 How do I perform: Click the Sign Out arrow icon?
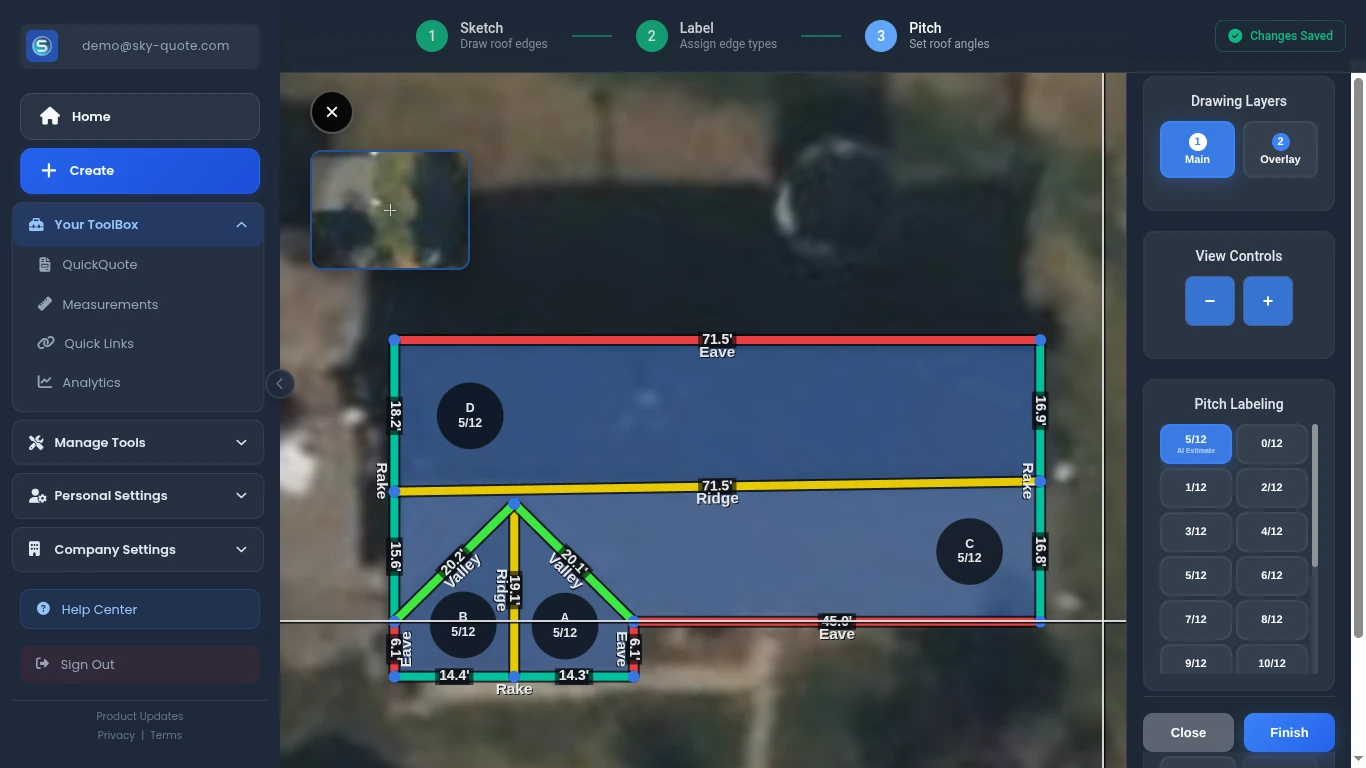(42, 664)
